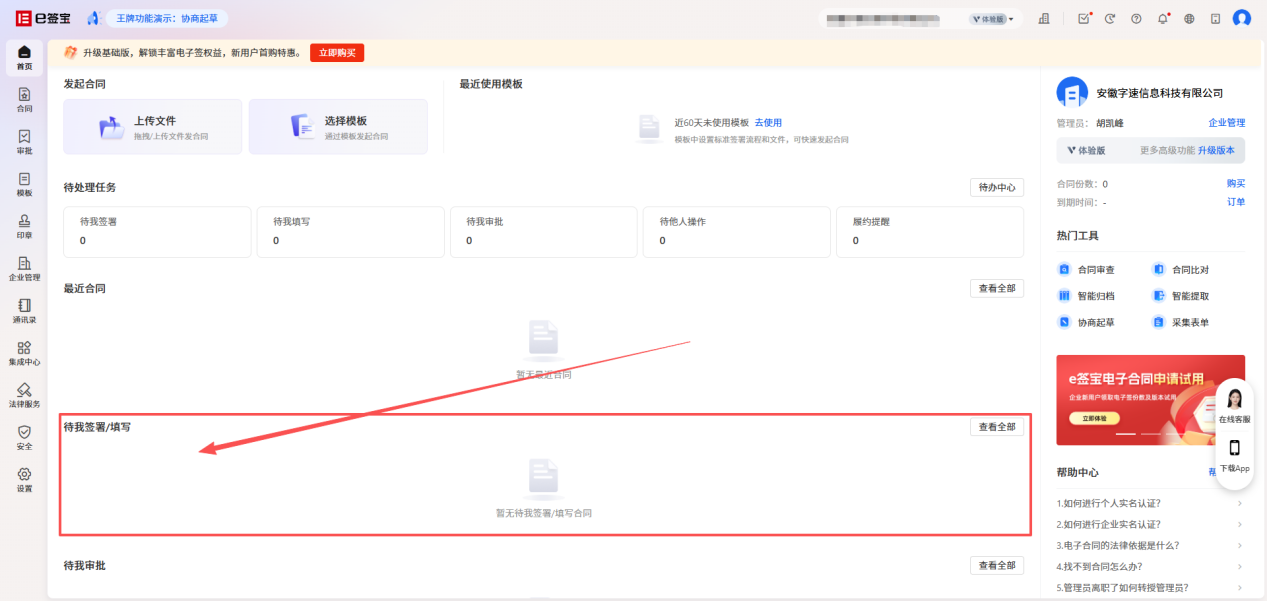
Task: Click the banner carousel indicator bar
Action: [1126, 434]
